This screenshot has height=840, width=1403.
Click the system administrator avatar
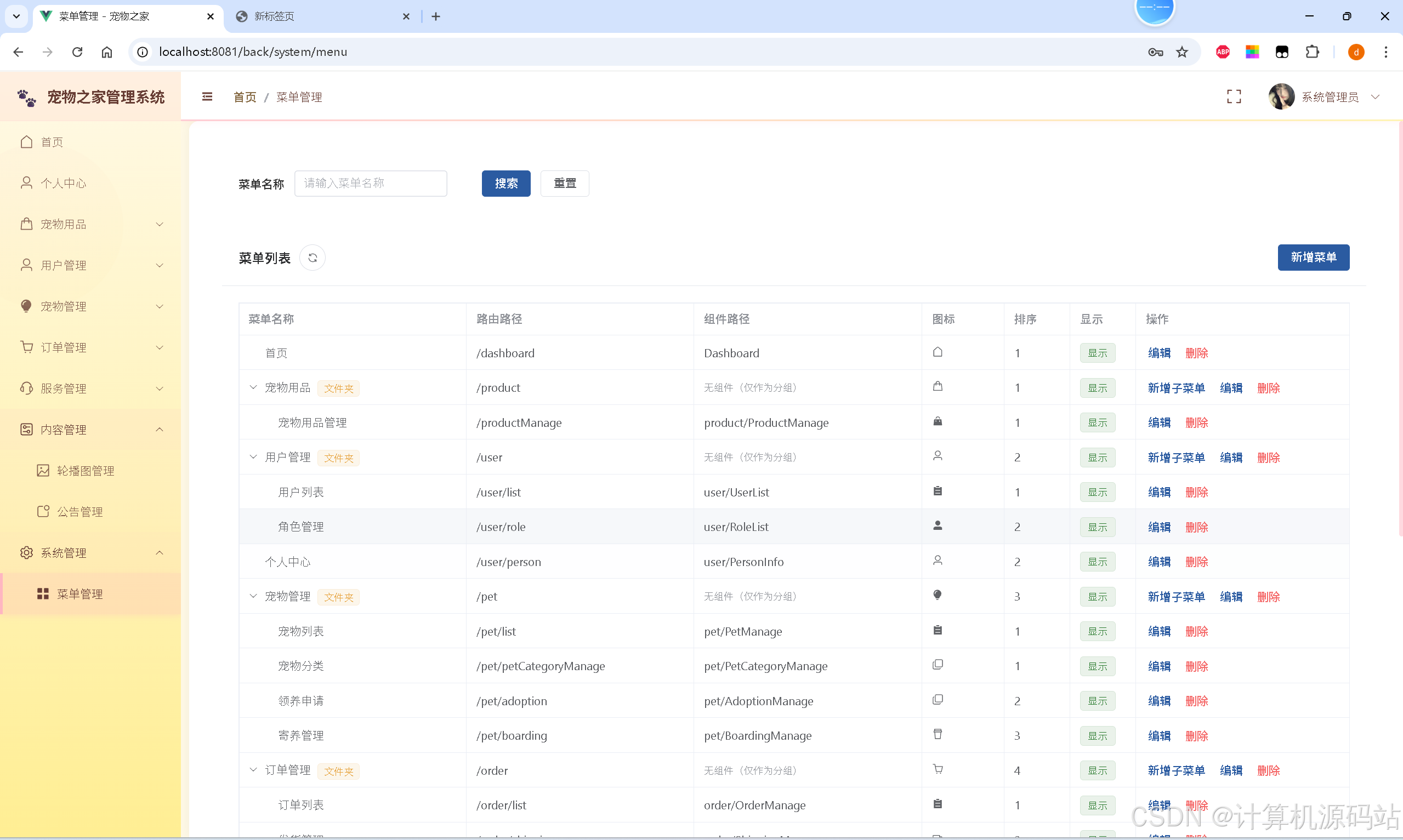(x=1281, y=97)
